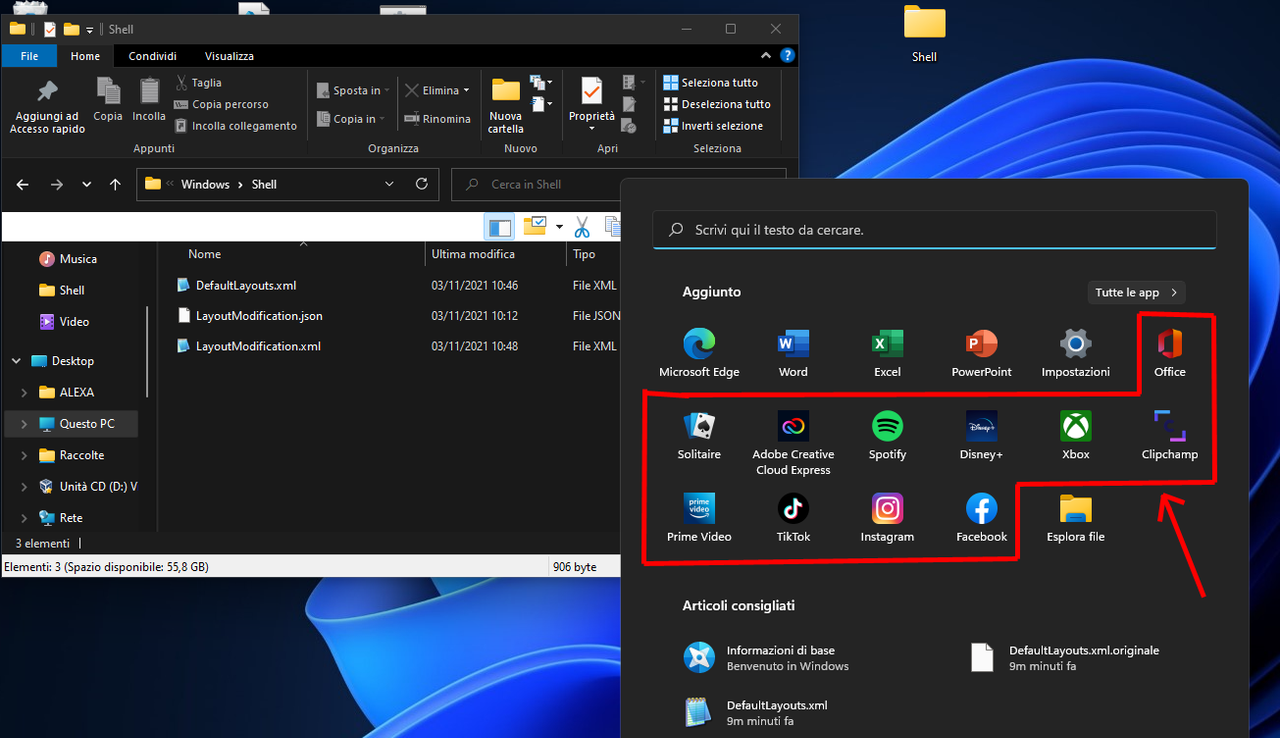Launch Prime Video app

[699, 518]
